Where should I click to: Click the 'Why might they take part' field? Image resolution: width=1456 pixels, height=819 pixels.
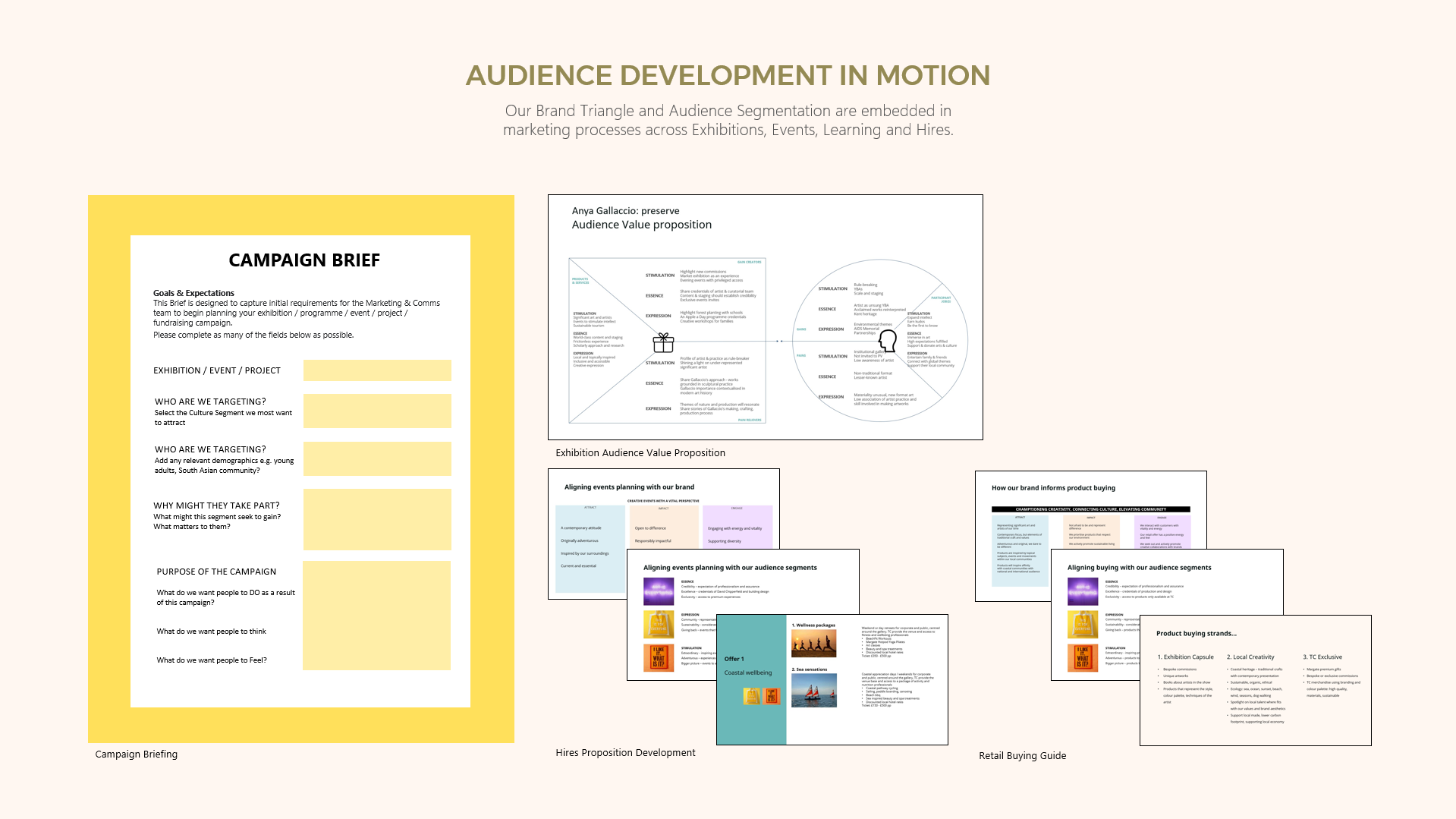(x=377, y=519)
